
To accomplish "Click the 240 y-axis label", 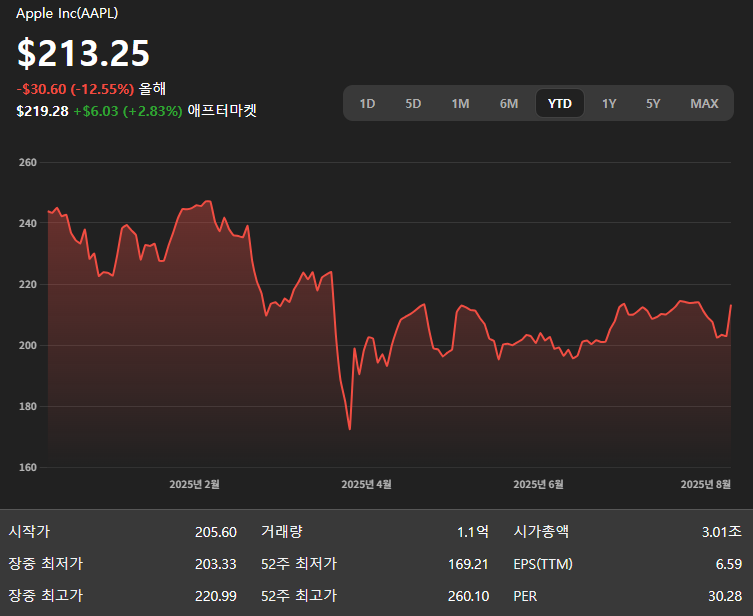I will tap(28, 223).
